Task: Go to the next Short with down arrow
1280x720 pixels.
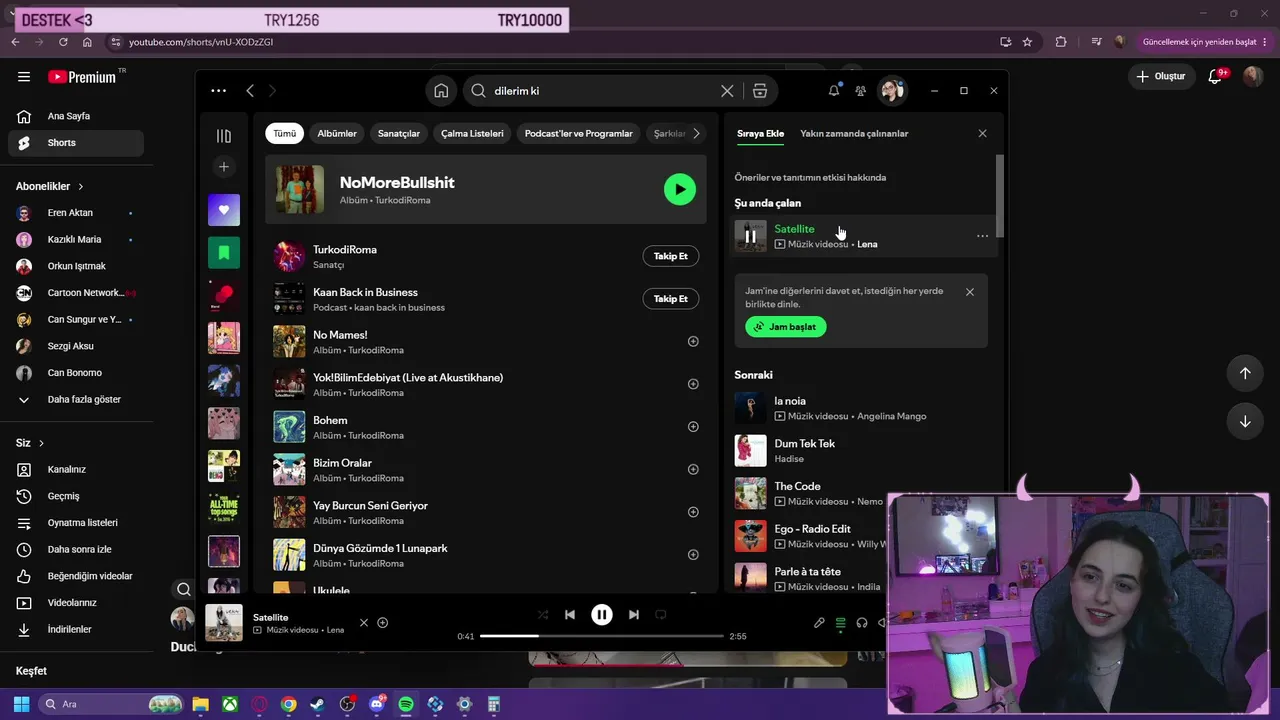Action: pyautogui.click(x=1245, y=421)
